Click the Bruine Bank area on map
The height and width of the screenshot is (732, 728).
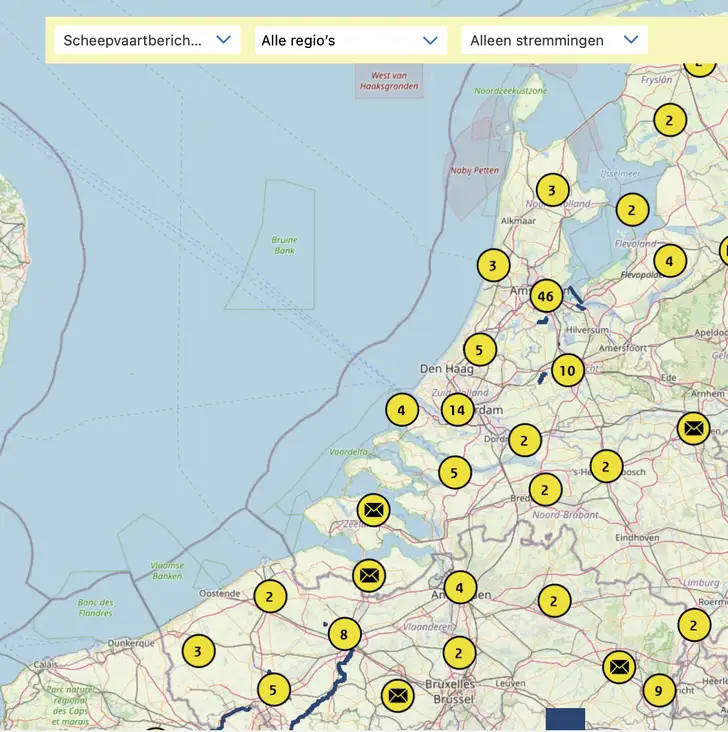point(285,245)
